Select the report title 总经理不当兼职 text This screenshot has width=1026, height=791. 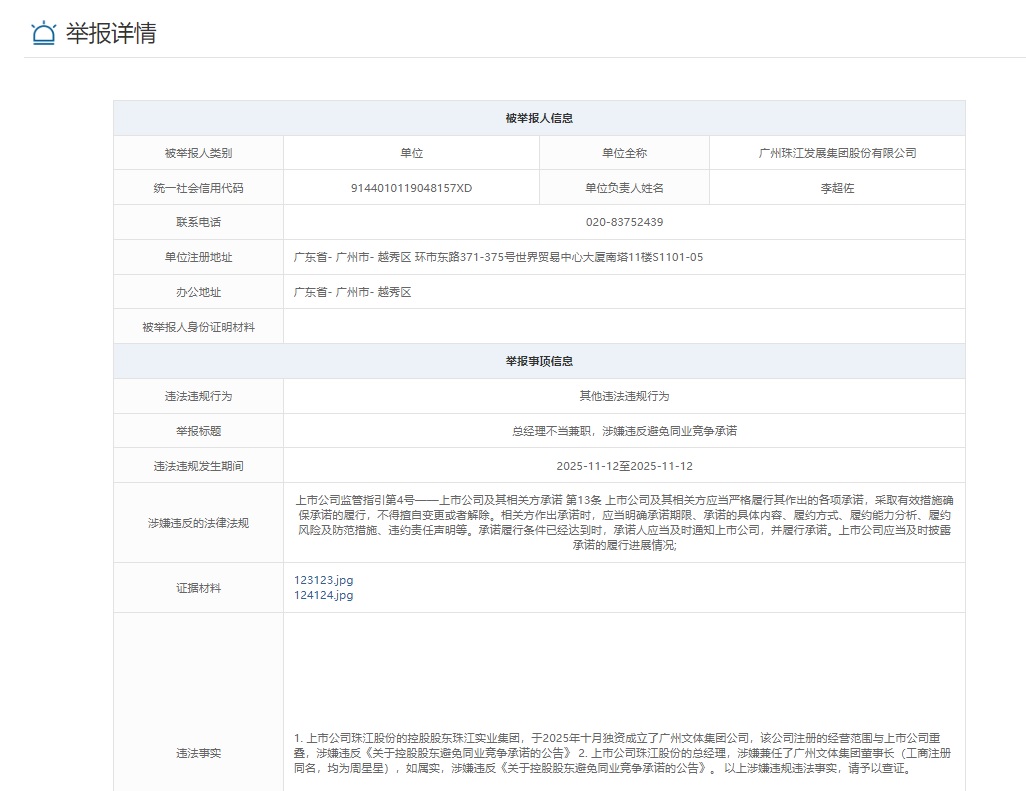coord(624,431)
